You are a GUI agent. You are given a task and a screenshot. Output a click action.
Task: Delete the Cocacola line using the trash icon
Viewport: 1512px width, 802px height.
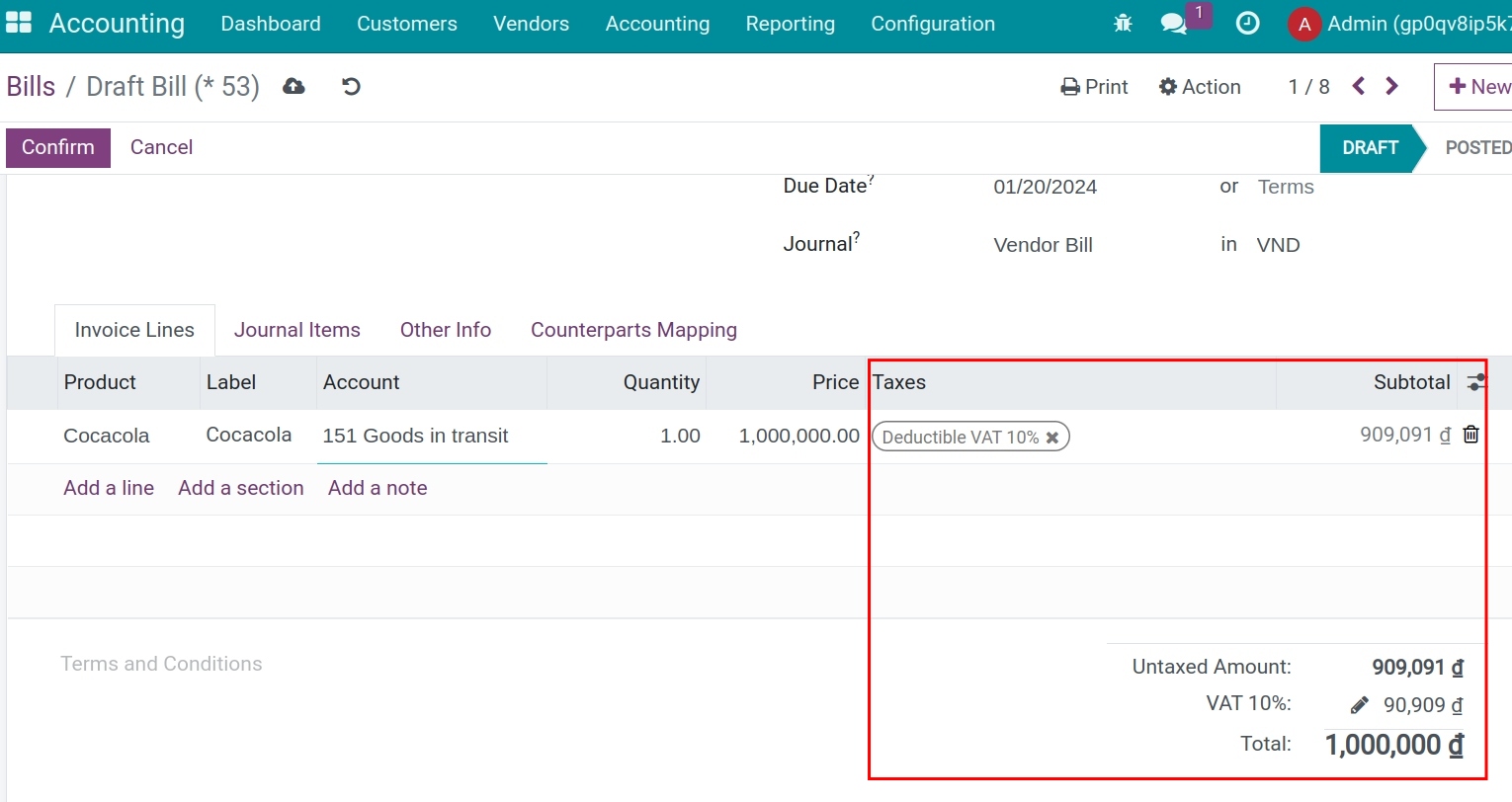(x=1471, y=435)
